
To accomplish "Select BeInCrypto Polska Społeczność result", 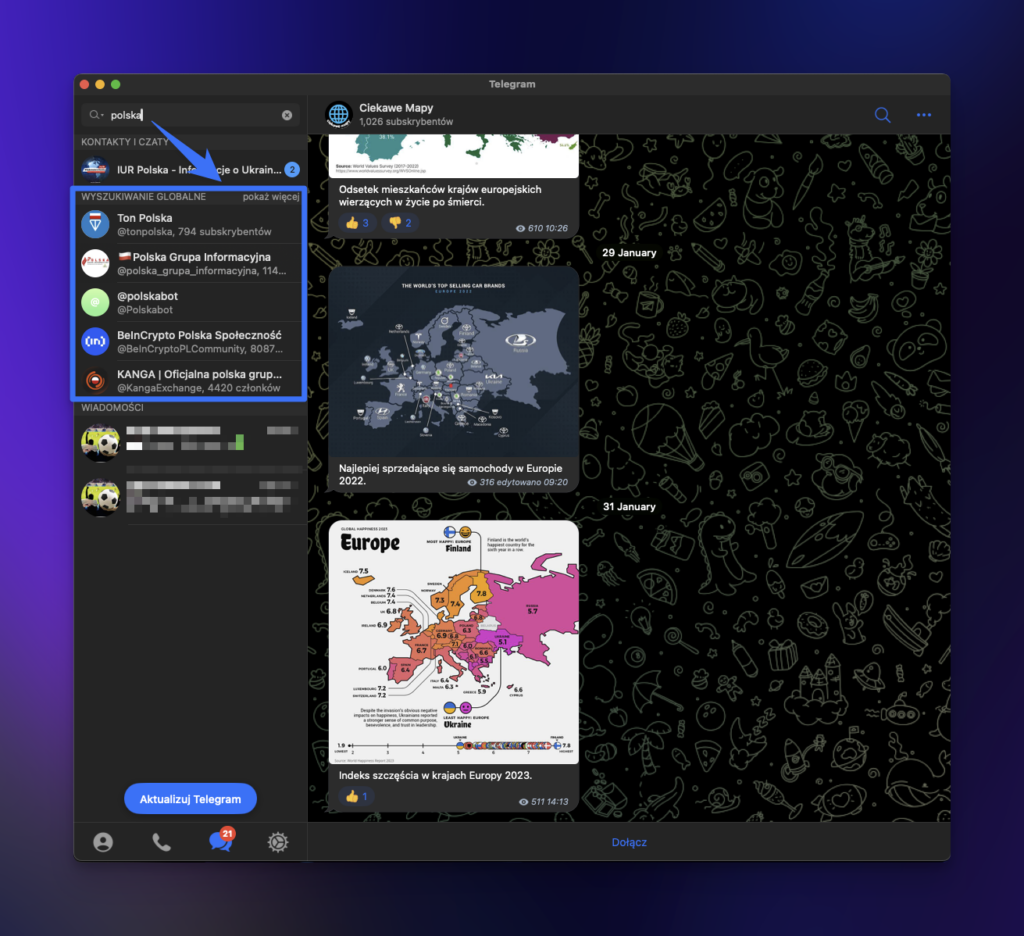I will (x=190, y=341).
